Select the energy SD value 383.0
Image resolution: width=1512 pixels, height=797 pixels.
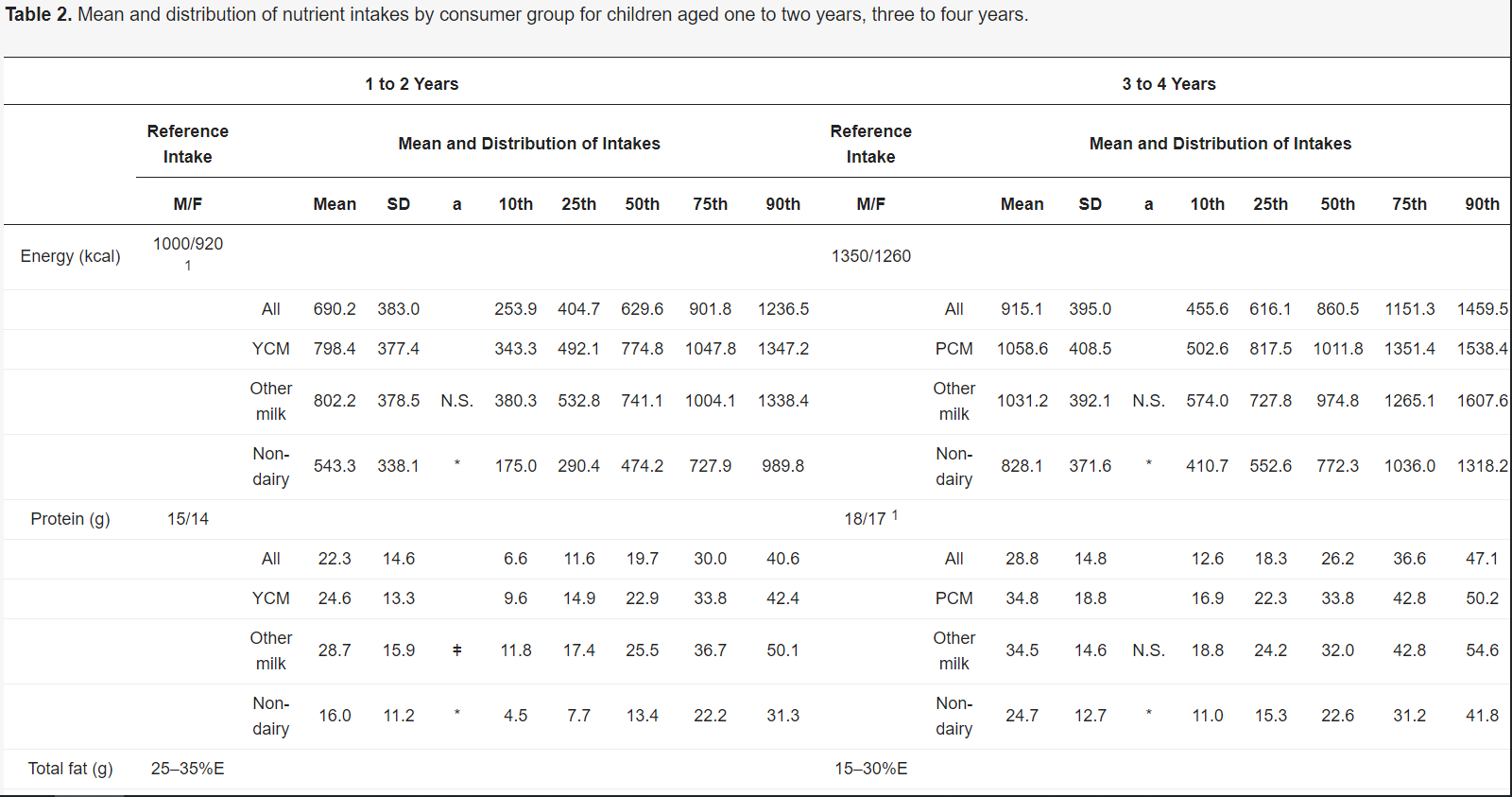coord(399,309)
